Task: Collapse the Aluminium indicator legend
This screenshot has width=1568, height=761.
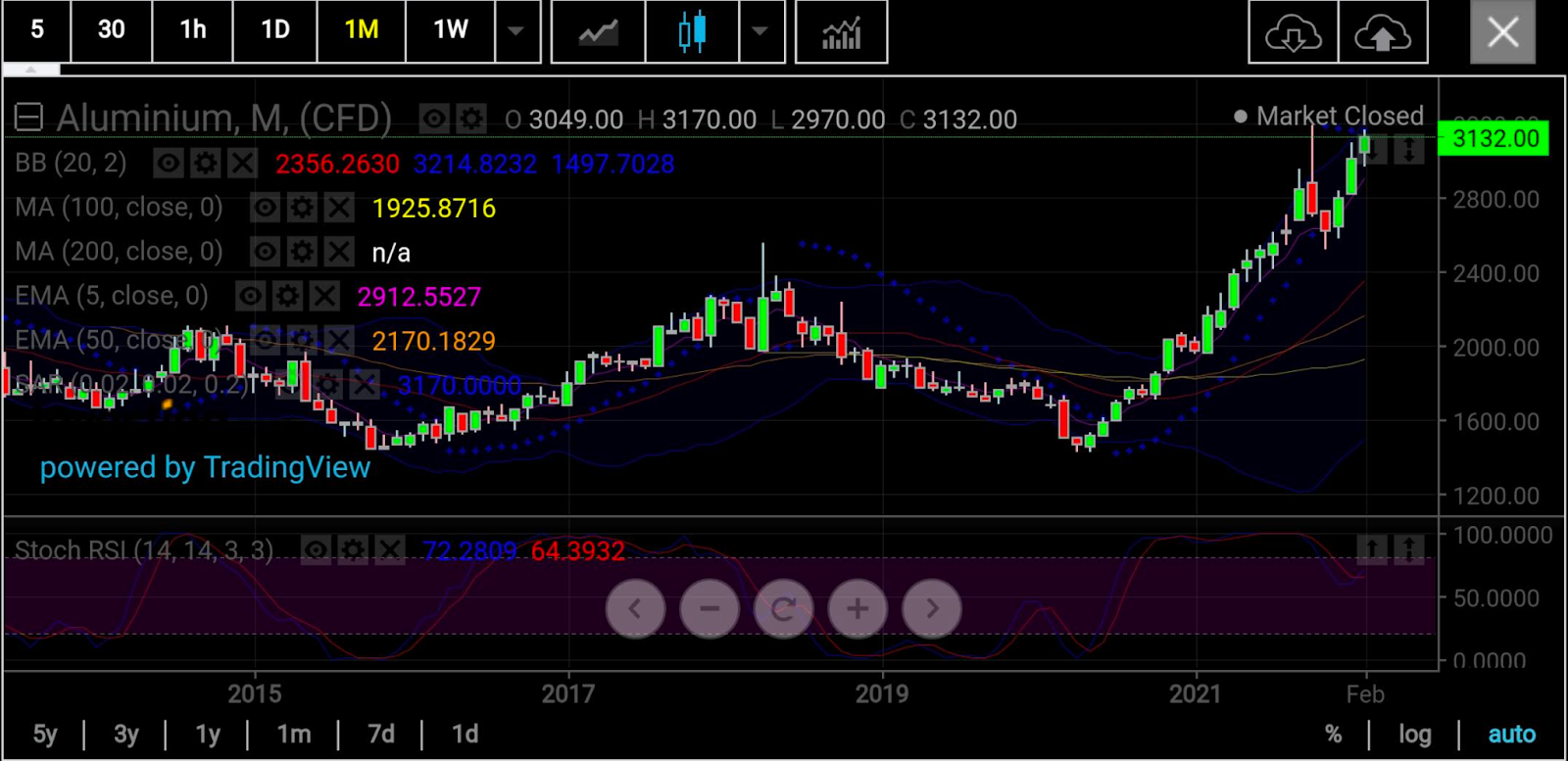Action: coord(28,119)
